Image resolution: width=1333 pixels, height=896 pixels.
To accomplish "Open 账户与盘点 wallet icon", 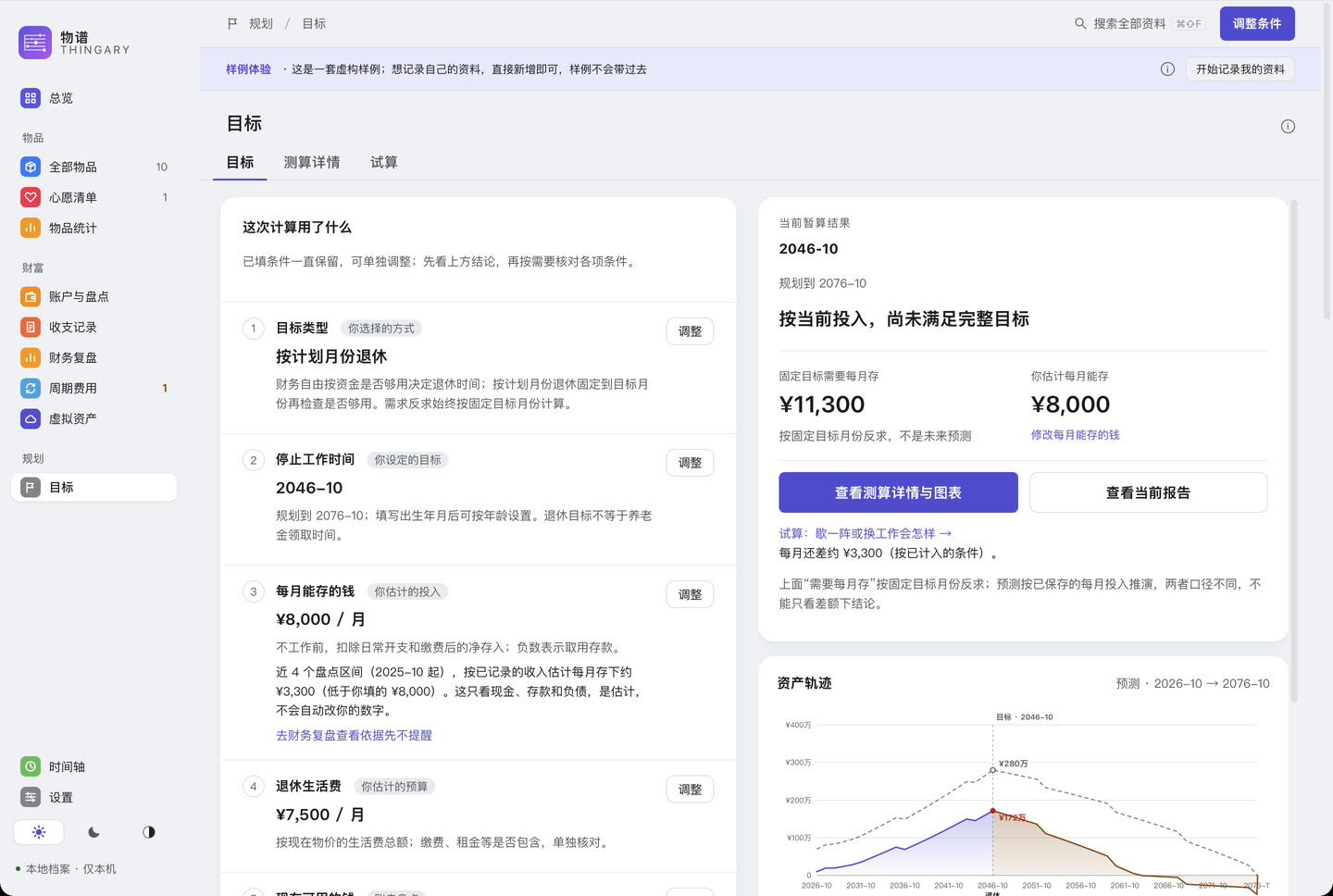I will click(31, 297).
